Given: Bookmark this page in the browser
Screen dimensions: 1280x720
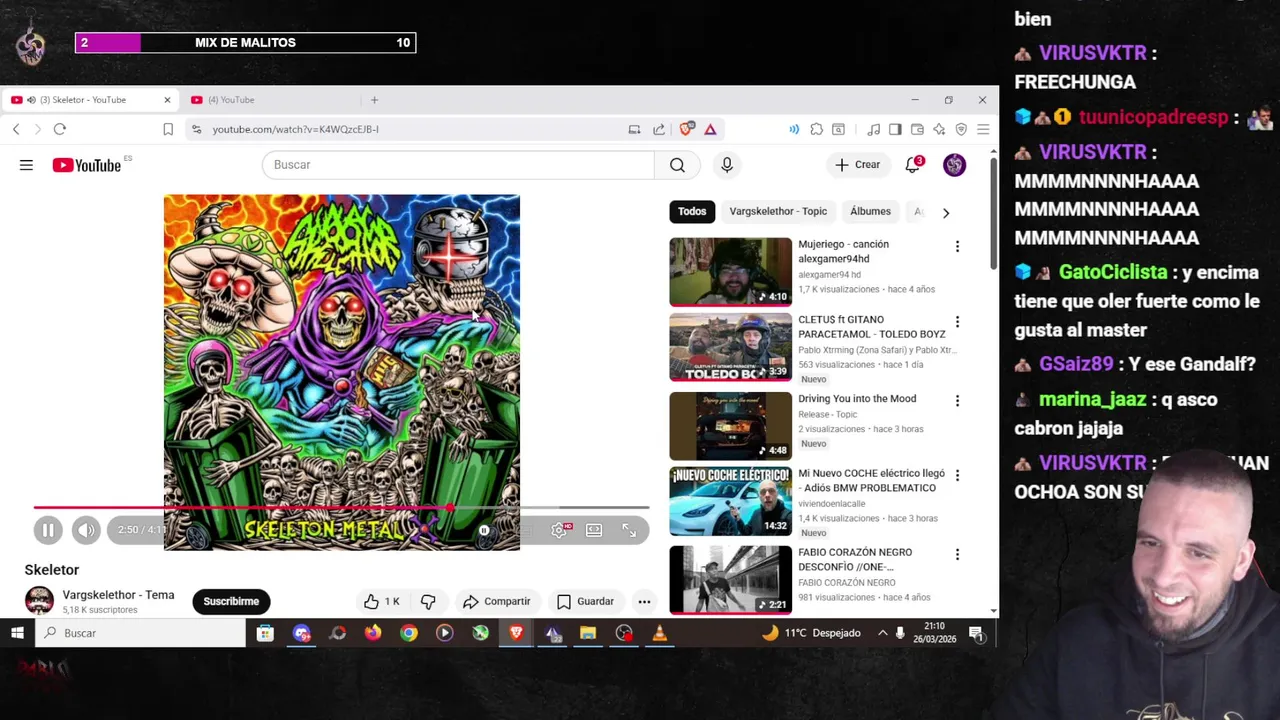Looking at the screenshot, I should [x=168, y=129].
